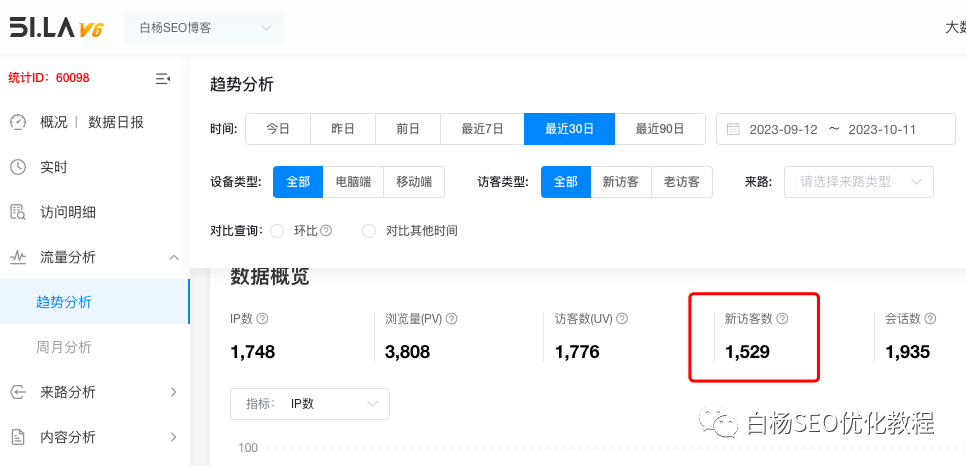Click the start date 2023-09-12
Image resolution: width=966 pixels, height=466 pixels.
coord(783,129)
